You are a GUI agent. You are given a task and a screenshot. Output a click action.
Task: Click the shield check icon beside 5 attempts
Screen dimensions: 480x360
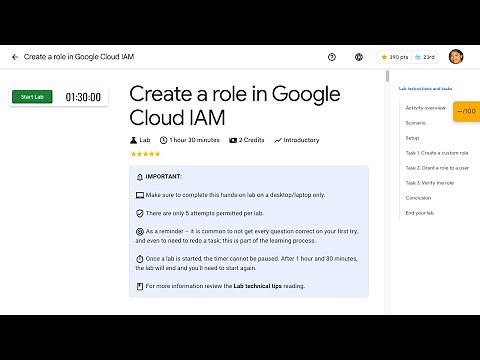[140, 213]
